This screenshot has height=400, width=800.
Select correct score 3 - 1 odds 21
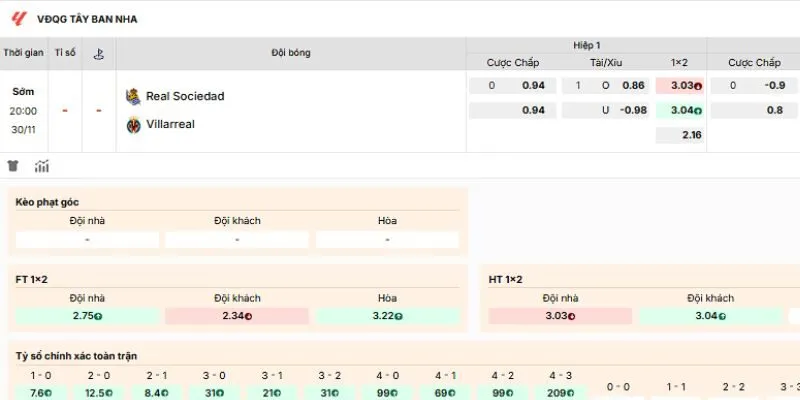coord(272,393)
